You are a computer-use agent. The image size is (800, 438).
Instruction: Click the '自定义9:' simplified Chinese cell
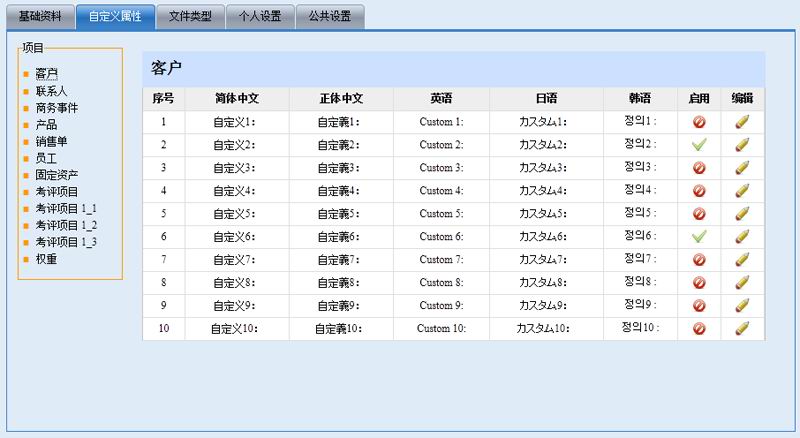coord(237,306)
